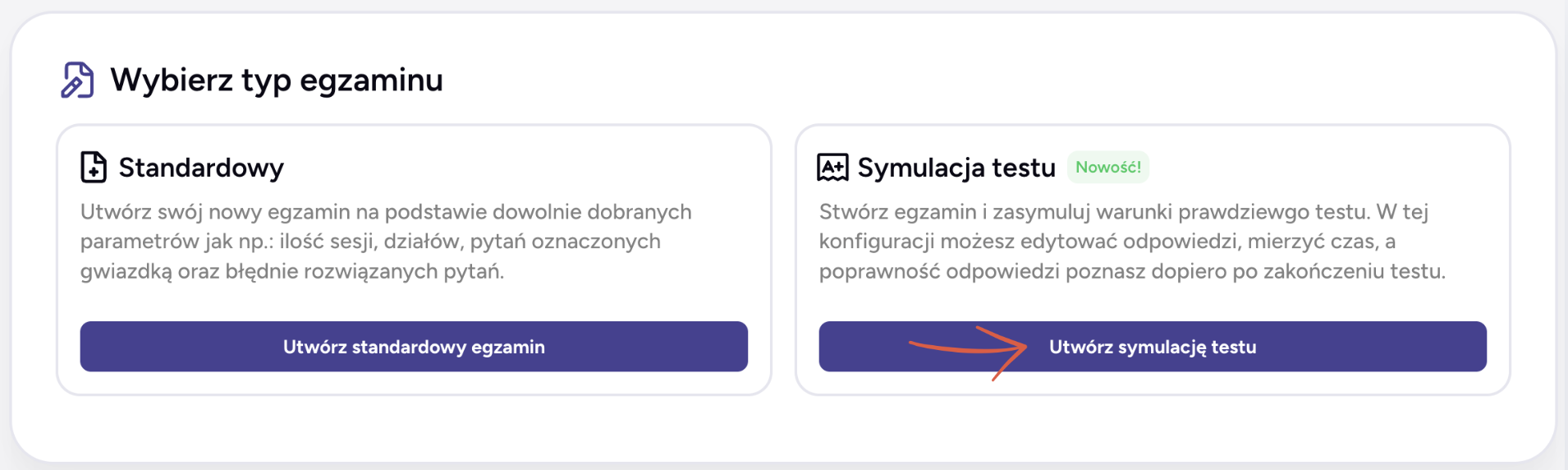Image resolution: width=1568 pixels, height=470 pixels.
Task: Click the line mentioning ilość sesji, działów
Action: 370,242
